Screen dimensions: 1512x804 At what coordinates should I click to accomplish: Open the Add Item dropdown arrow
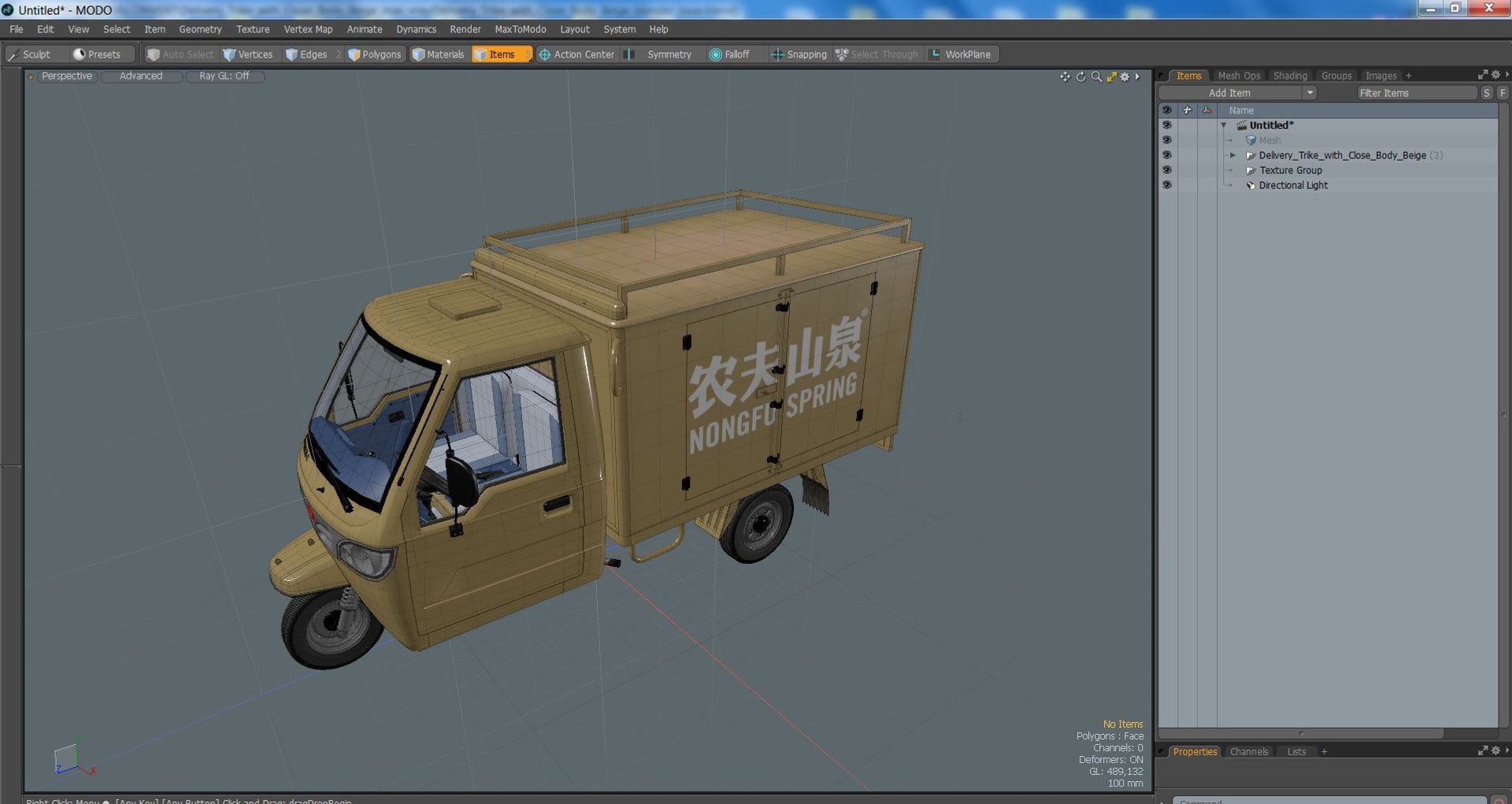click(x=1310, y=93)
